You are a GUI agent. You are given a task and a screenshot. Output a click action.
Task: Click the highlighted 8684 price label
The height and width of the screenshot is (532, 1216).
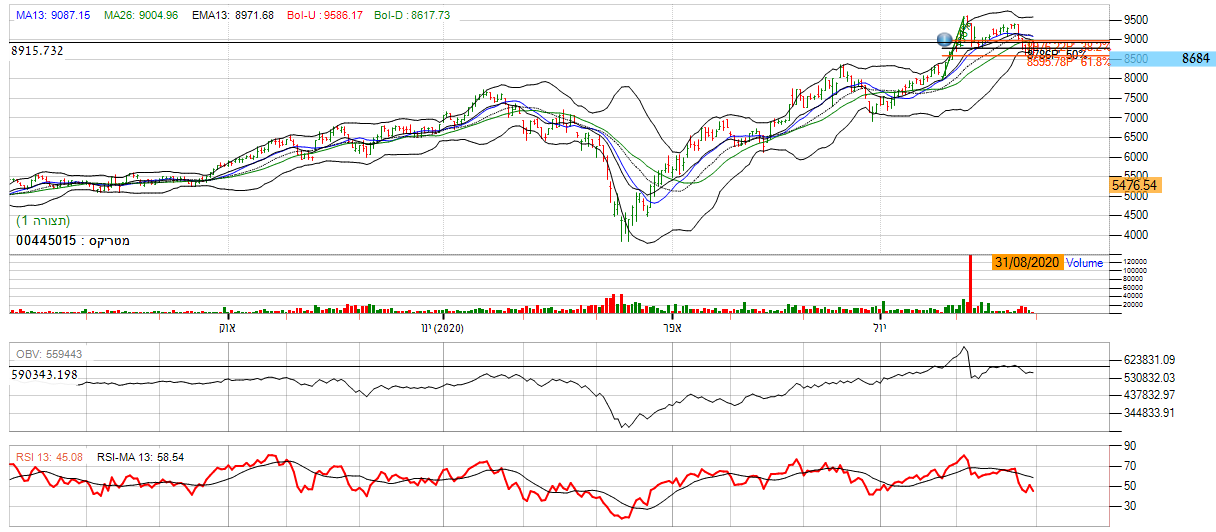point(1195,60)
